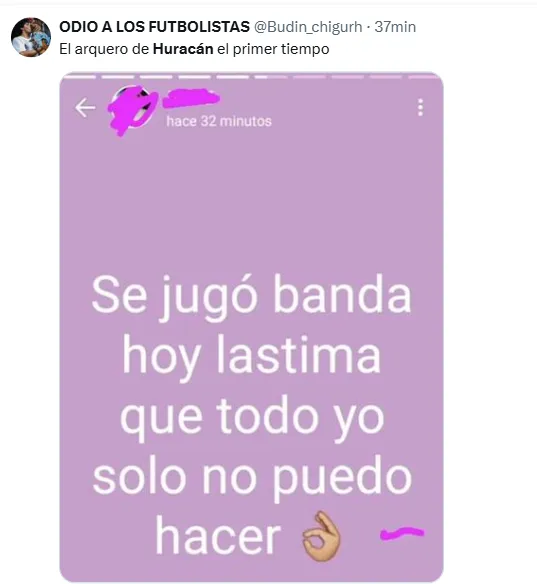Screen dimensions: 537x584
Task: Open the embedded purple story image
Action: 251,327
